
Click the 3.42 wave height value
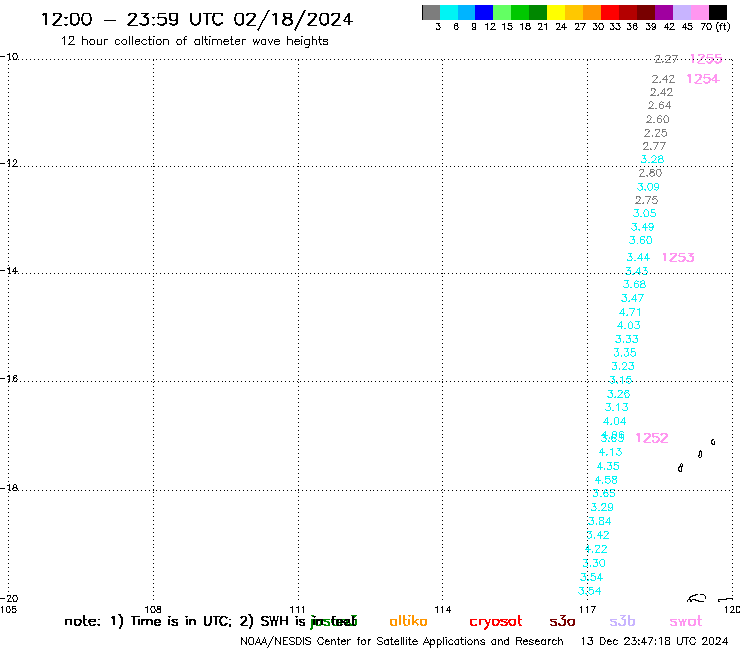pos(598,535)
